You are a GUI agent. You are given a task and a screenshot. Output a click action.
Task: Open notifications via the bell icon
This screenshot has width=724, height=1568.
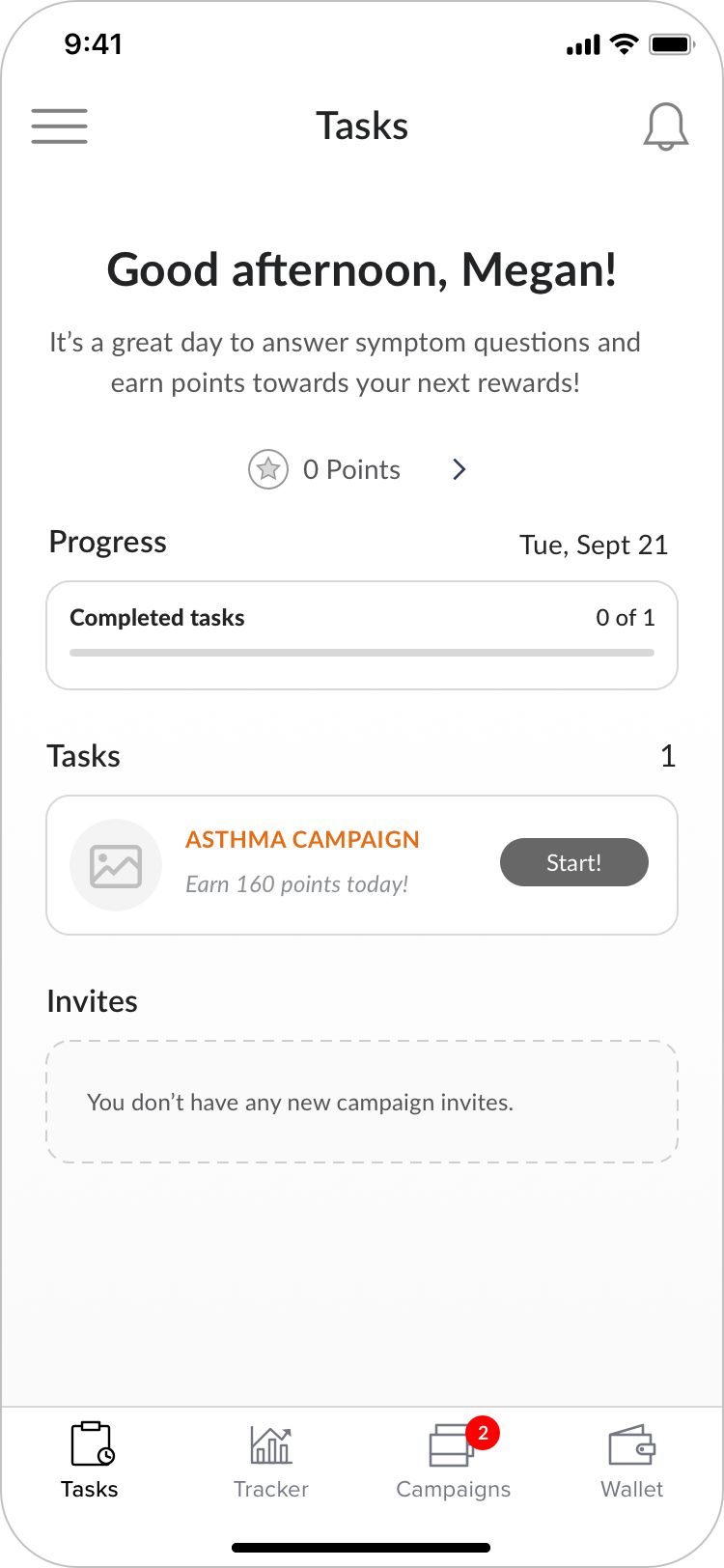pyautogui.click(x=666, y=126)
